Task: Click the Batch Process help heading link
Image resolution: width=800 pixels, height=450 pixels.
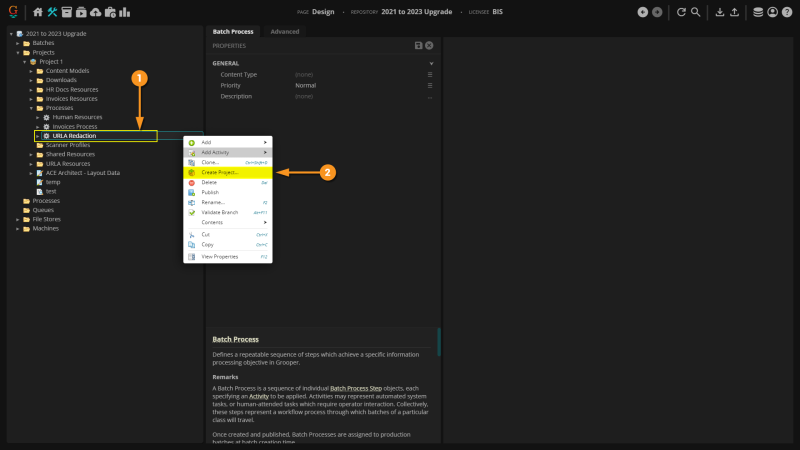Action: pos(235,339)
